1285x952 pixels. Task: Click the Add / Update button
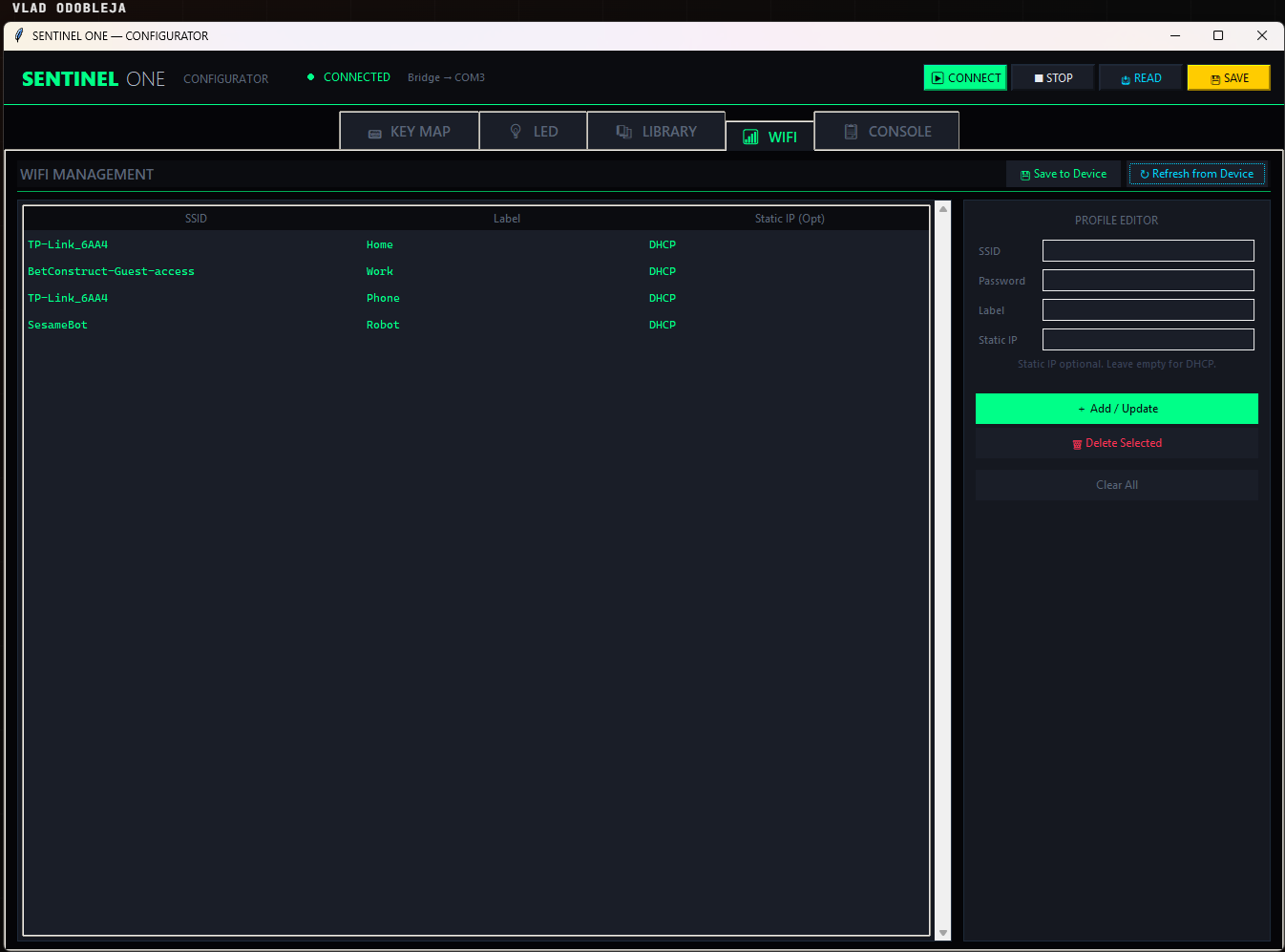1117,409
